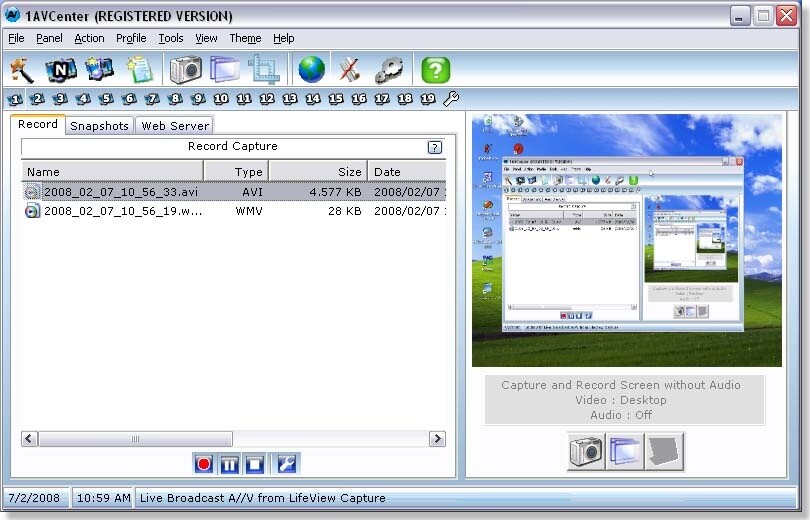
Task: Click the horizontal scrollbar left arrow
Action: (29, 439)
